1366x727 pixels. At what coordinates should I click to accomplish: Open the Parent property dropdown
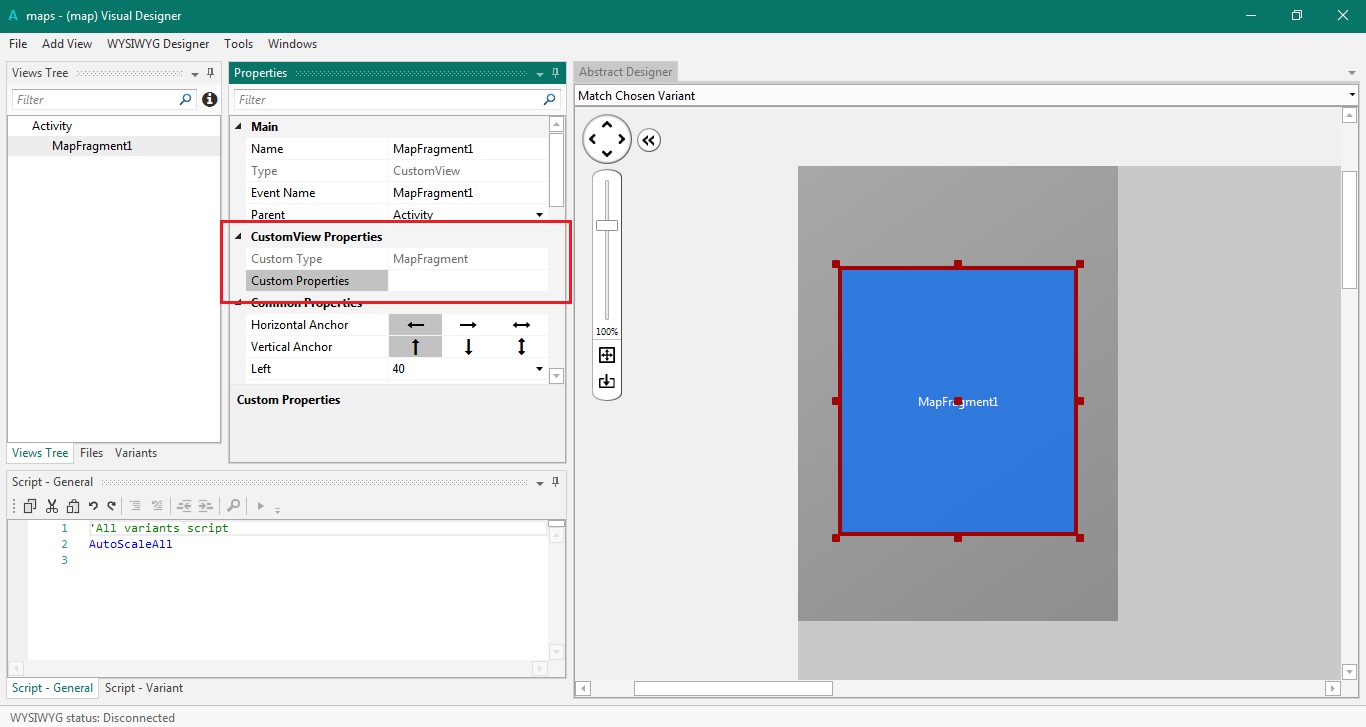(540, 215)
